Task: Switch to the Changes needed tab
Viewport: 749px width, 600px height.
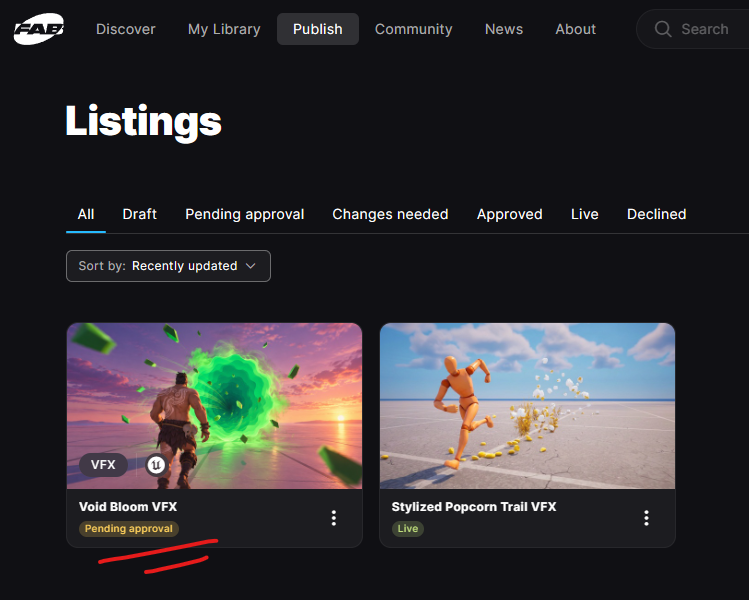Action: click(390, 214)
